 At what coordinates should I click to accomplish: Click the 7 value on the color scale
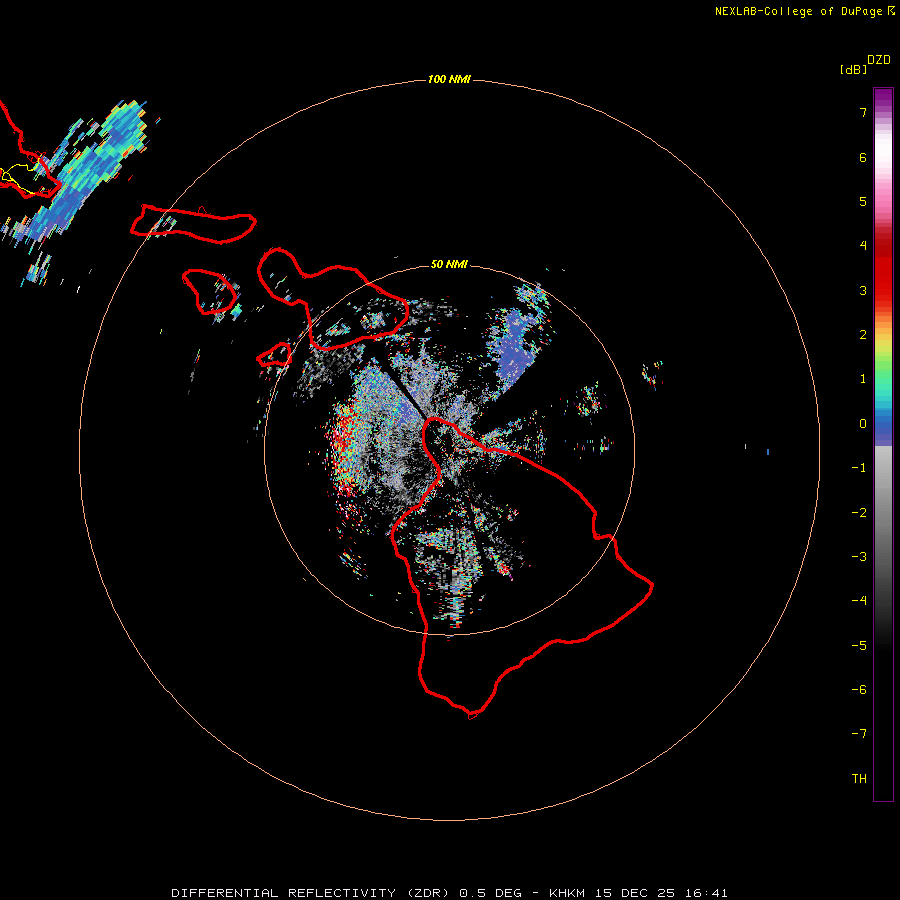click(x=863, y=112)
